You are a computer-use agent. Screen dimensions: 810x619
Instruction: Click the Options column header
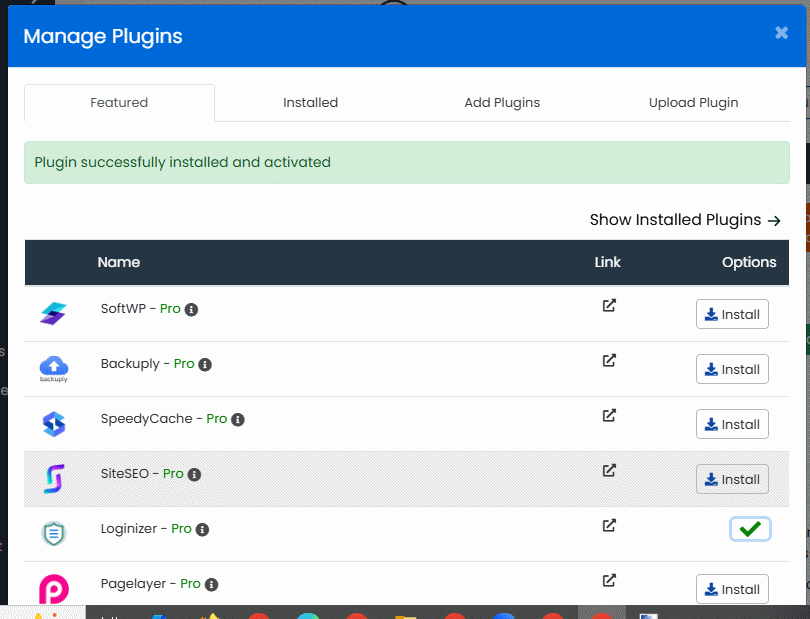click(749, 262)
